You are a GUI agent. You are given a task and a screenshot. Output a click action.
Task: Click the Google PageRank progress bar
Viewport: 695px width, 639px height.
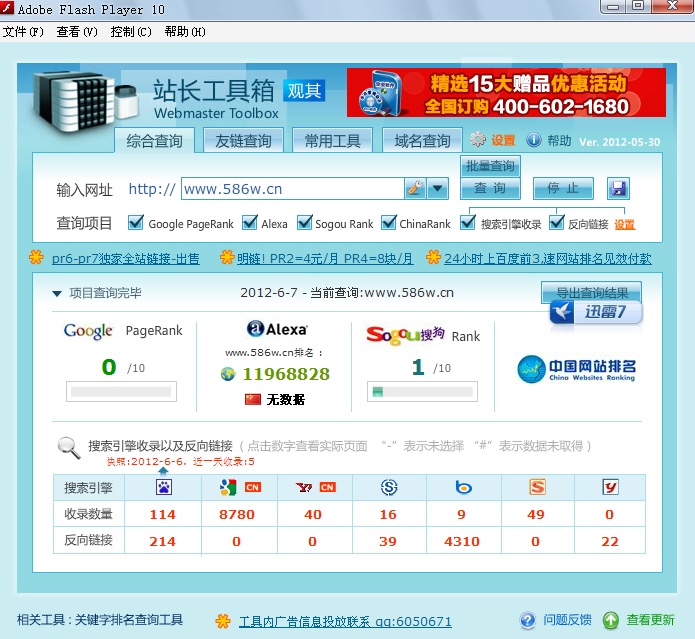121,391
